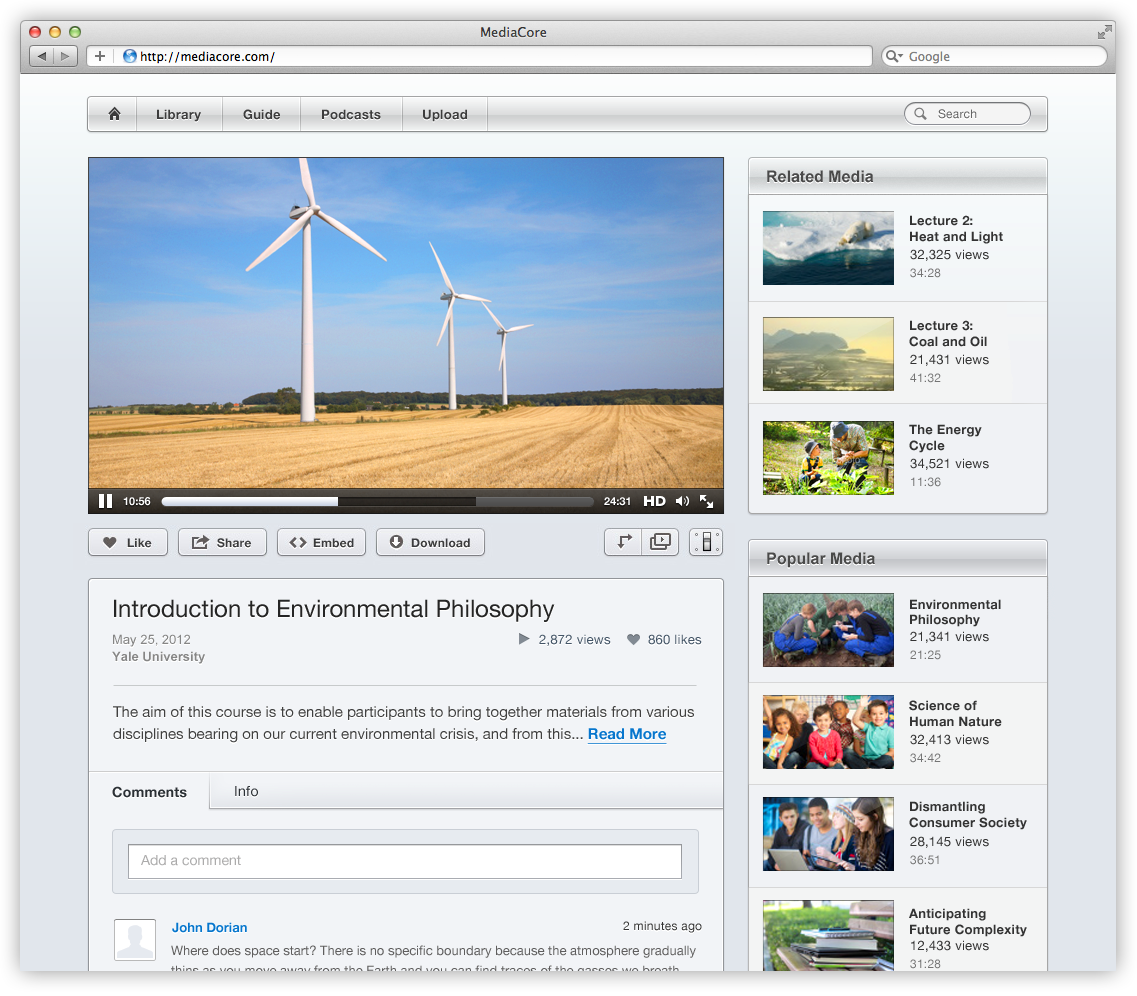Image resolution: width=1137 pixels, height=996 pixels.
Task: Mute the video volume
Action: (682, 501)
